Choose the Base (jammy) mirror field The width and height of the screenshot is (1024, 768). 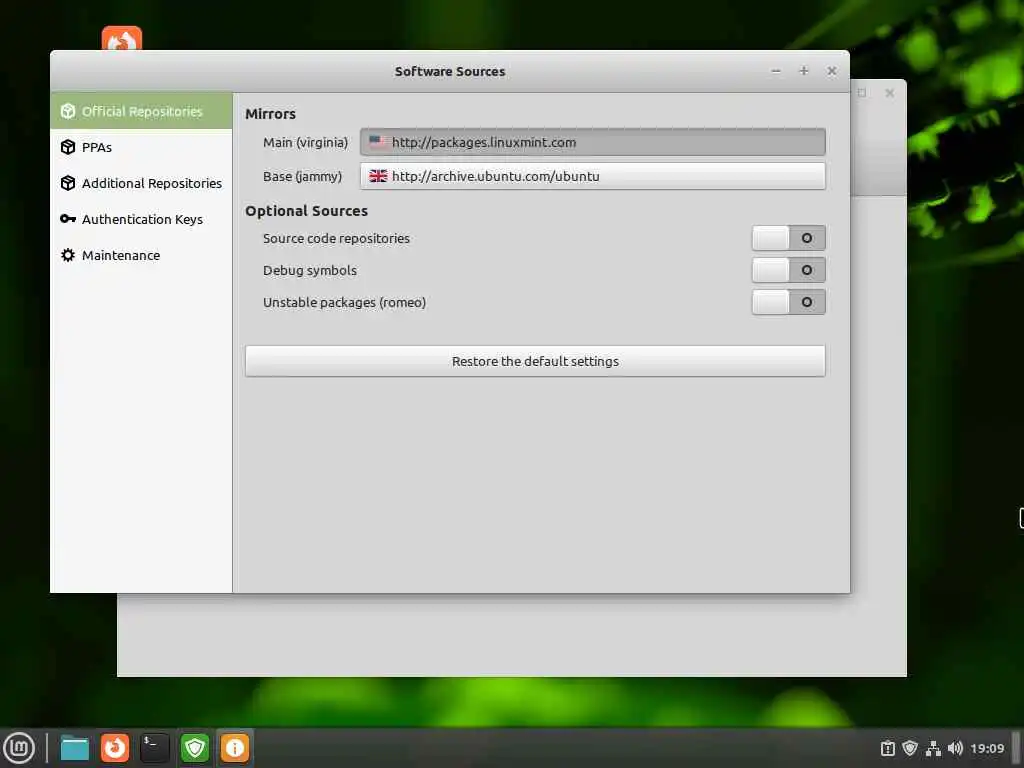pyautogui.click(x=592, y=176)
